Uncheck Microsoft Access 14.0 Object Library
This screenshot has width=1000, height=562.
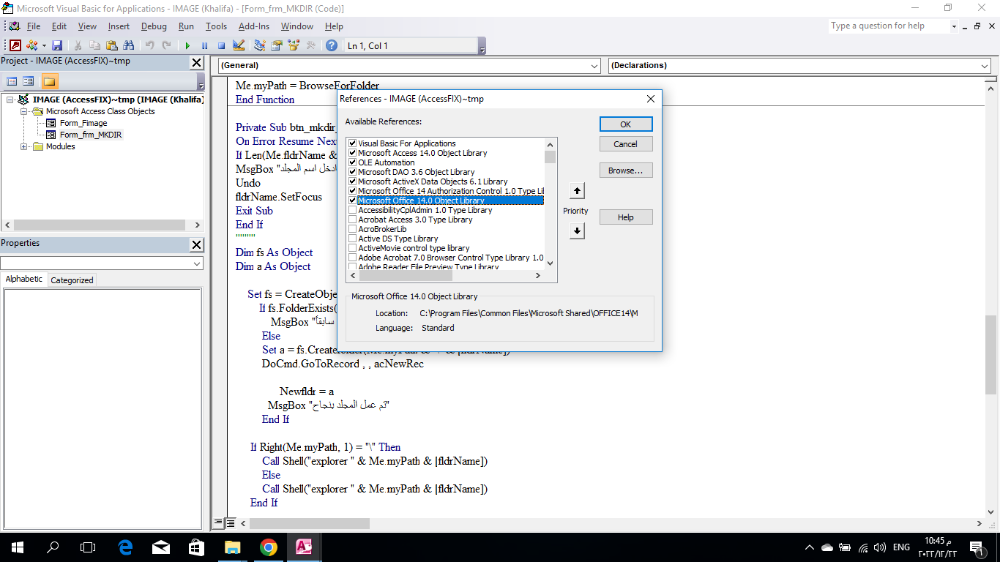[352, 153]
